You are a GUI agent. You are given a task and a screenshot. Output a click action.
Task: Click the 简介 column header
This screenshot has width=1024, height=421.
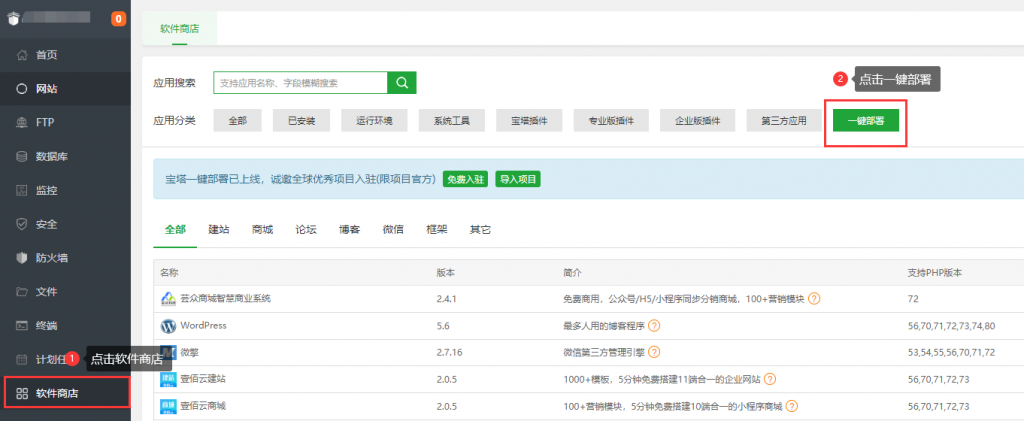[x=572, y=273]
